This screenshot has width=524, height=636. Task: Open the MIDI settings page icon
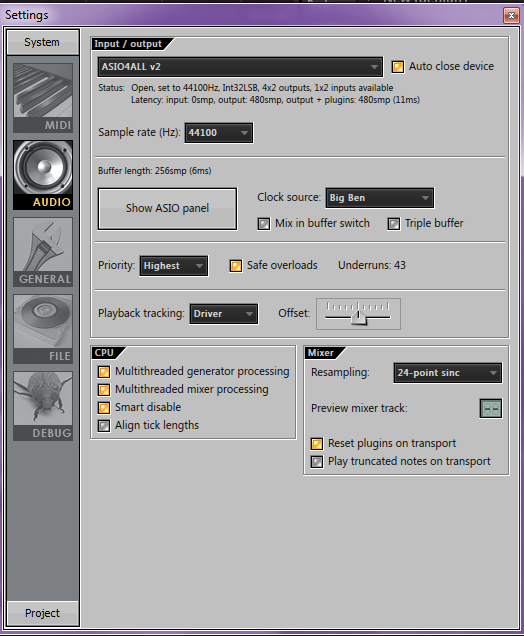point(43,98)
